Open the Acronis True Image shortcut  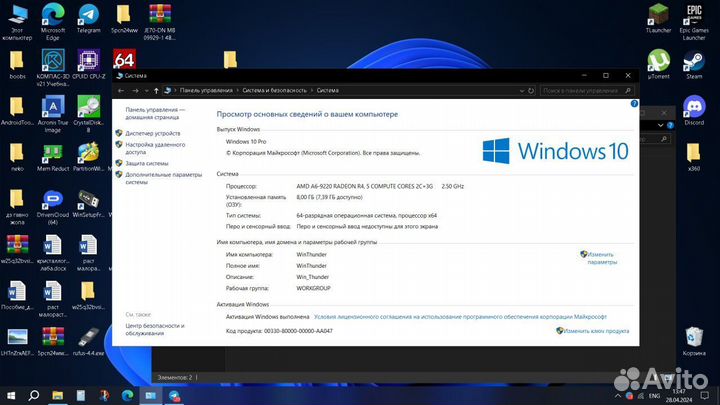pyautogui.click(x=53, y=114)
